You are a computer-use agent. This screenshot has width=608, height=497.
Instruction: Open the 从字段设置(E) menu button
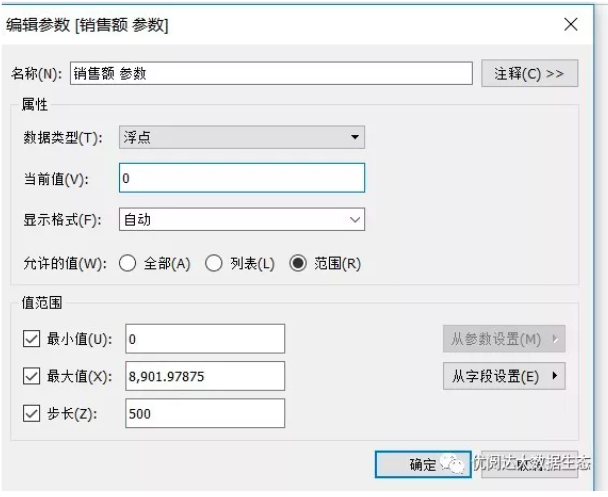pyautogui.click(x=504, y=376)
